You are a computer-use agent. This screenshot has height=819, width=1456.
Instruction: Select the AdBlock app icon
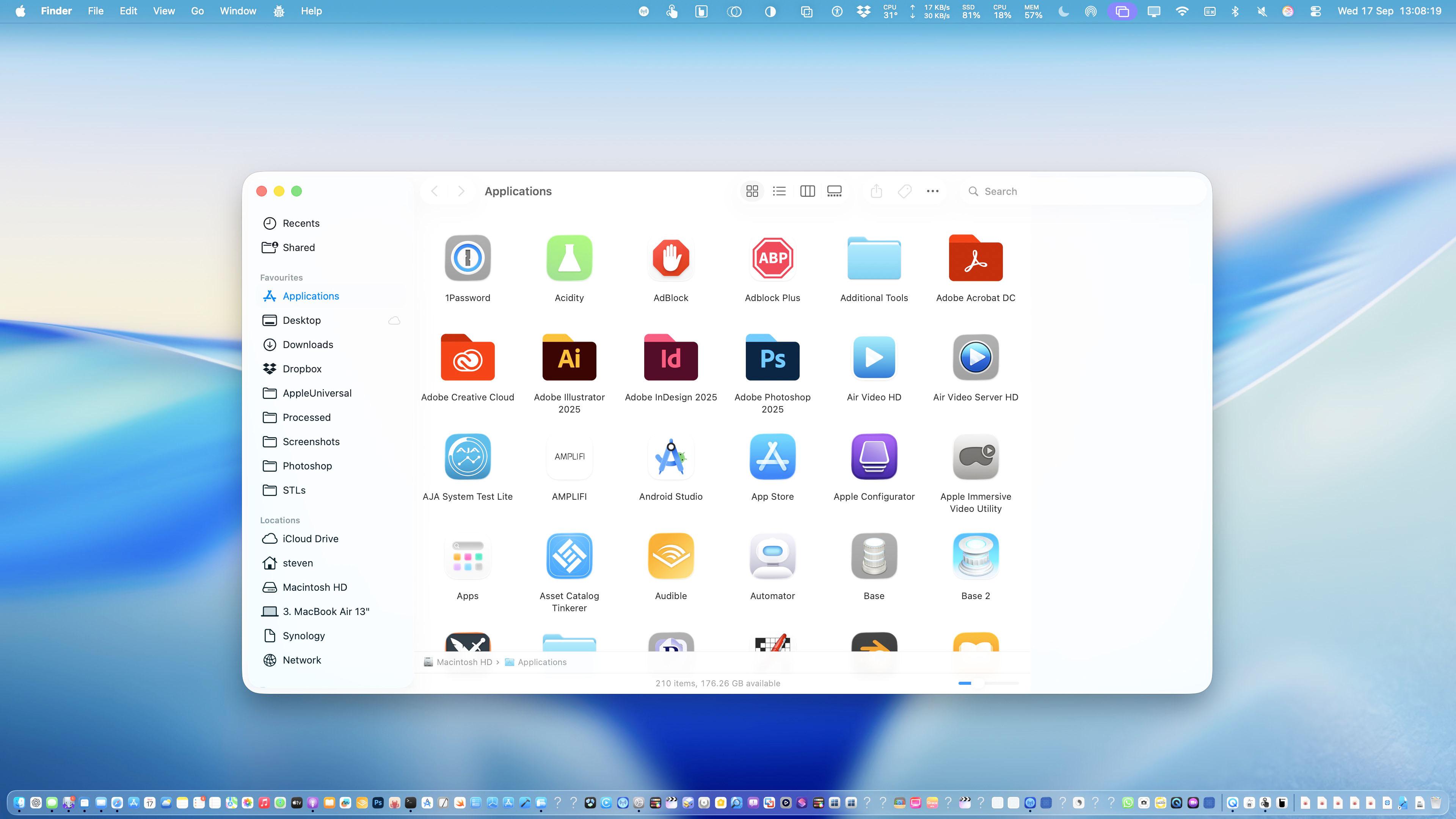pyautogui.click(x=671, y=258)
